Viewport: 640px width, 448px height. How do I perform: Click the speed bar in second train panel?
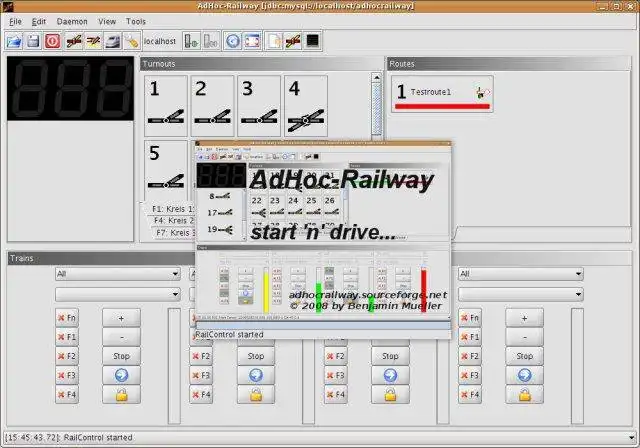click(x=309, y=381)
